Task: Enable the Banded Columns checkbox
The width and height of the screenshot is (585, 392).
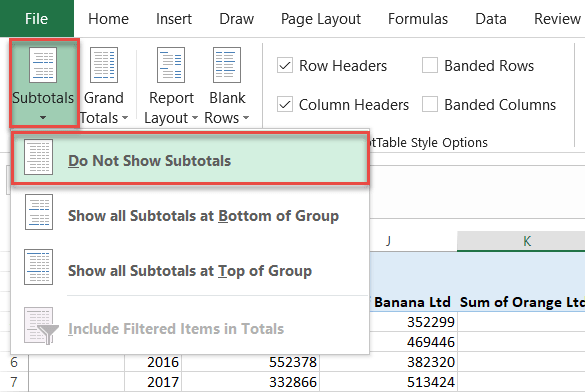Action: 430,104
